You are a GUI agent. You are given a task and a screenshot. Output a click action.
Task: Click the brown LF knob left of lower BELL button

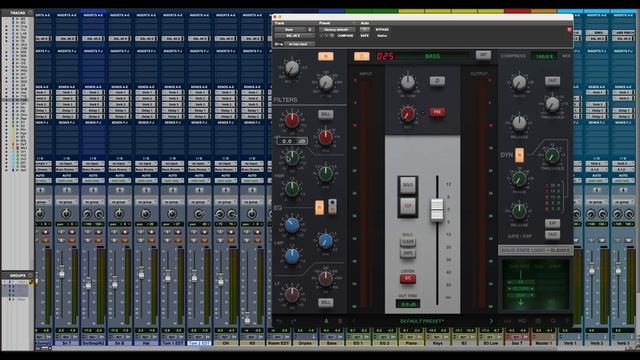[292, 294]
